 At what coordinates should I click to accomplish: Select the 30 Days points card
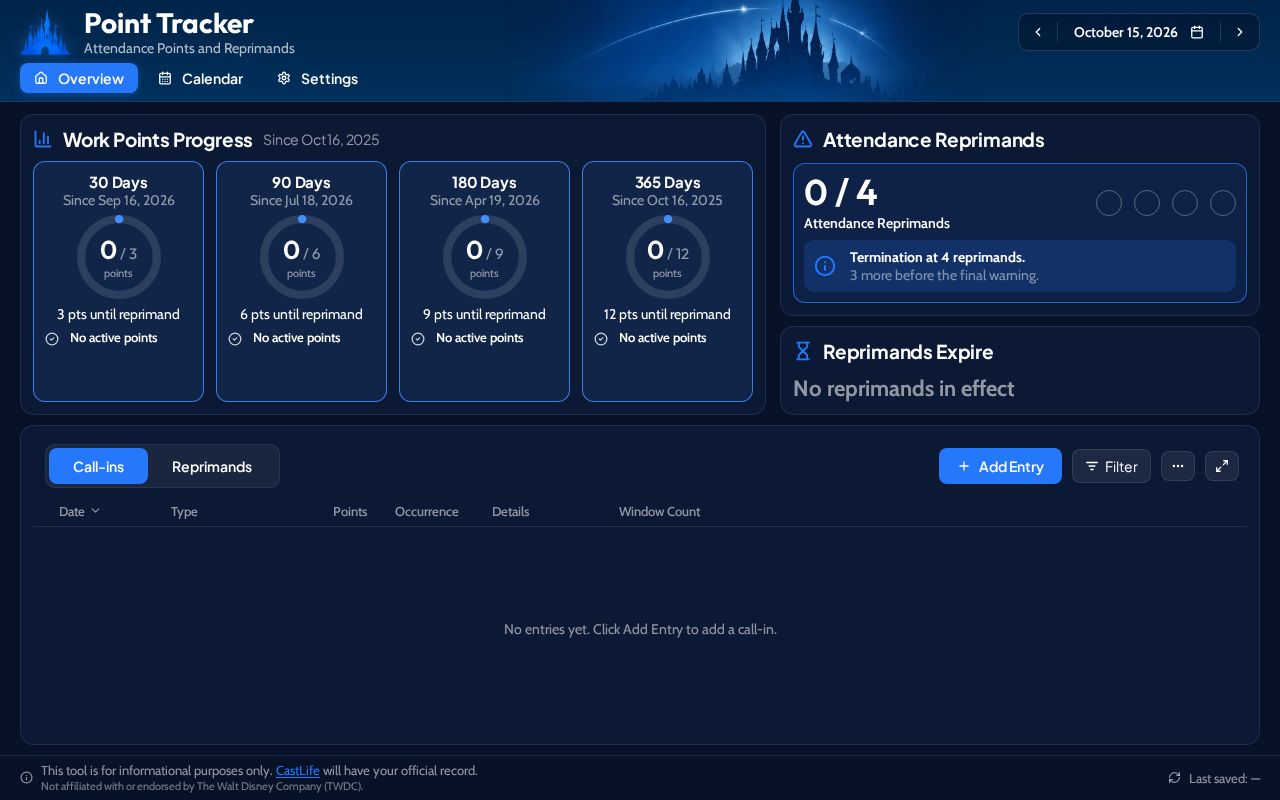pos(118,281)
